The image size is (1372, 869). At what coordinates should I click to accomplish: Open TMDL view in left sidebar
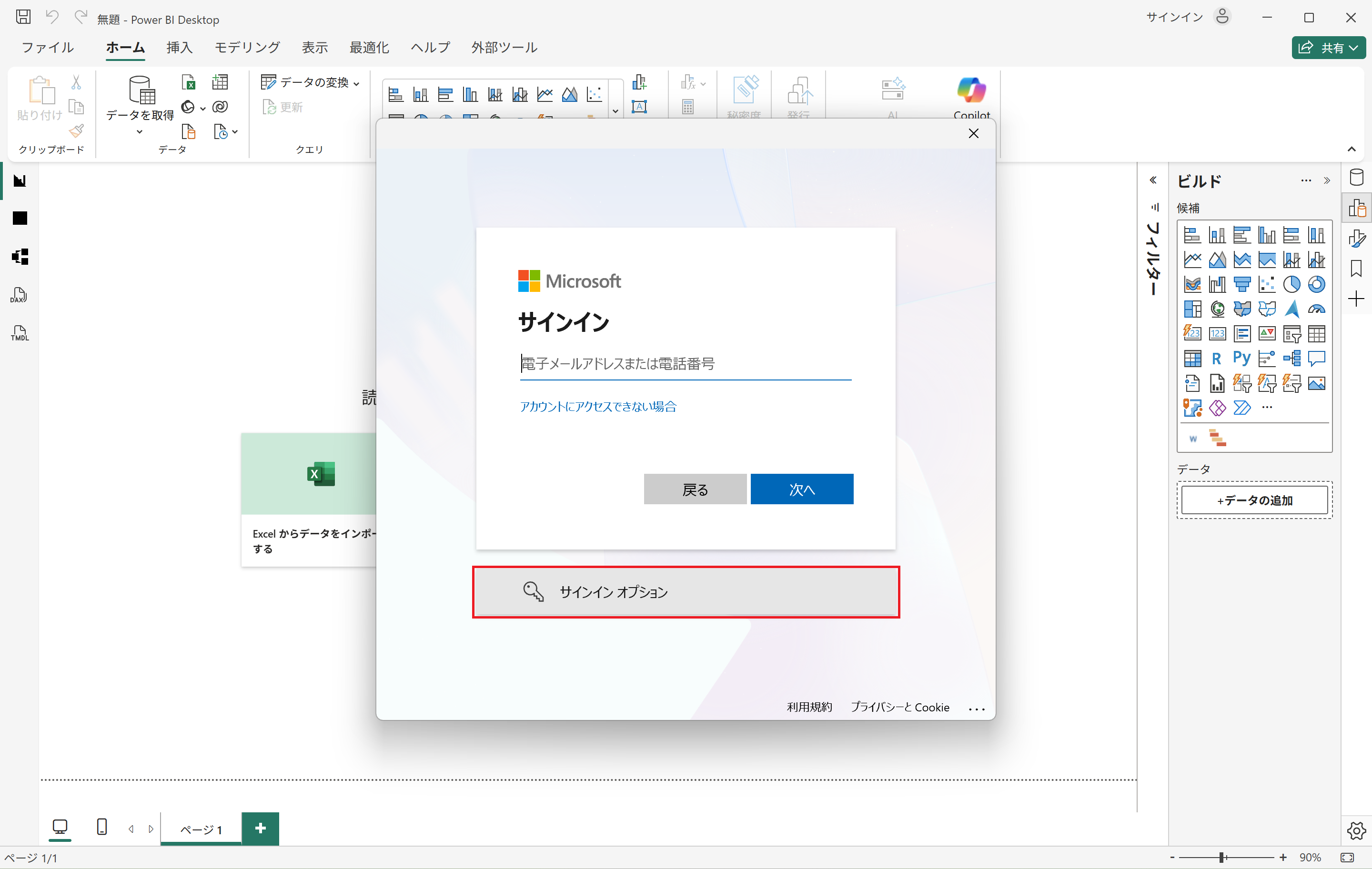pos(20,333)
